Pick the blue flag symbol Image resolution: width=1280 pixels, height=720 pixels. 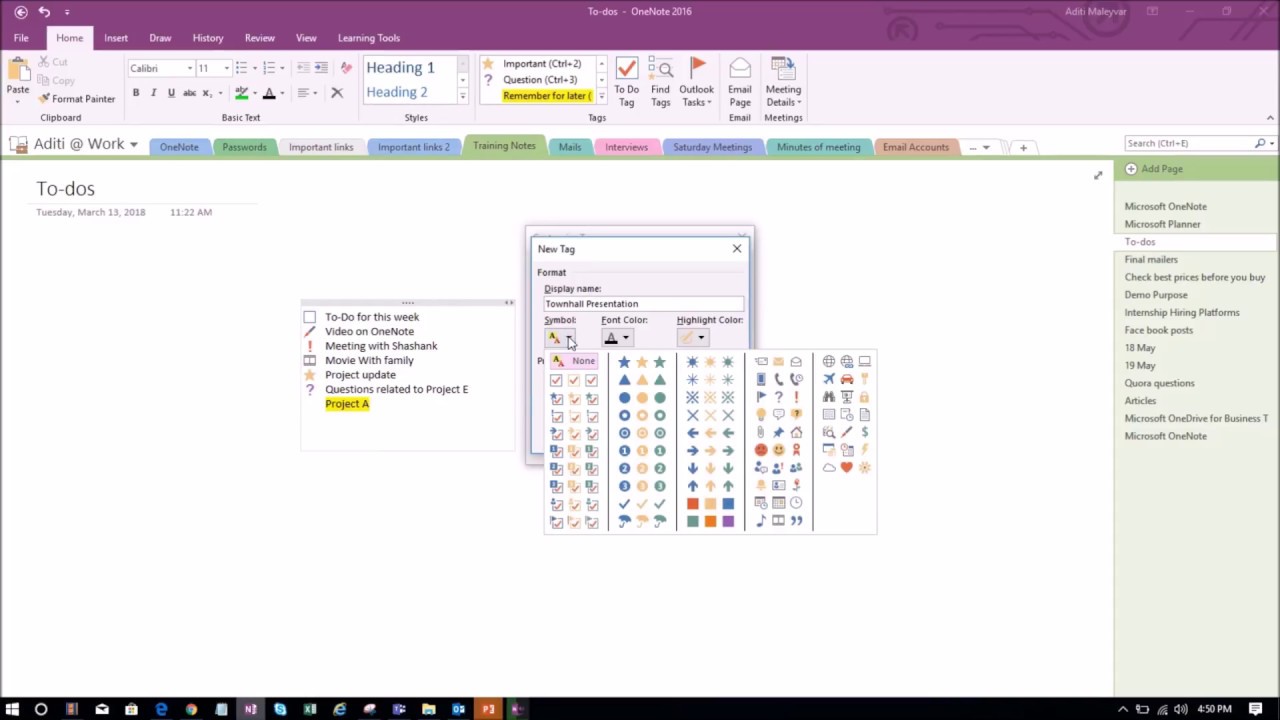coord(761,397)
